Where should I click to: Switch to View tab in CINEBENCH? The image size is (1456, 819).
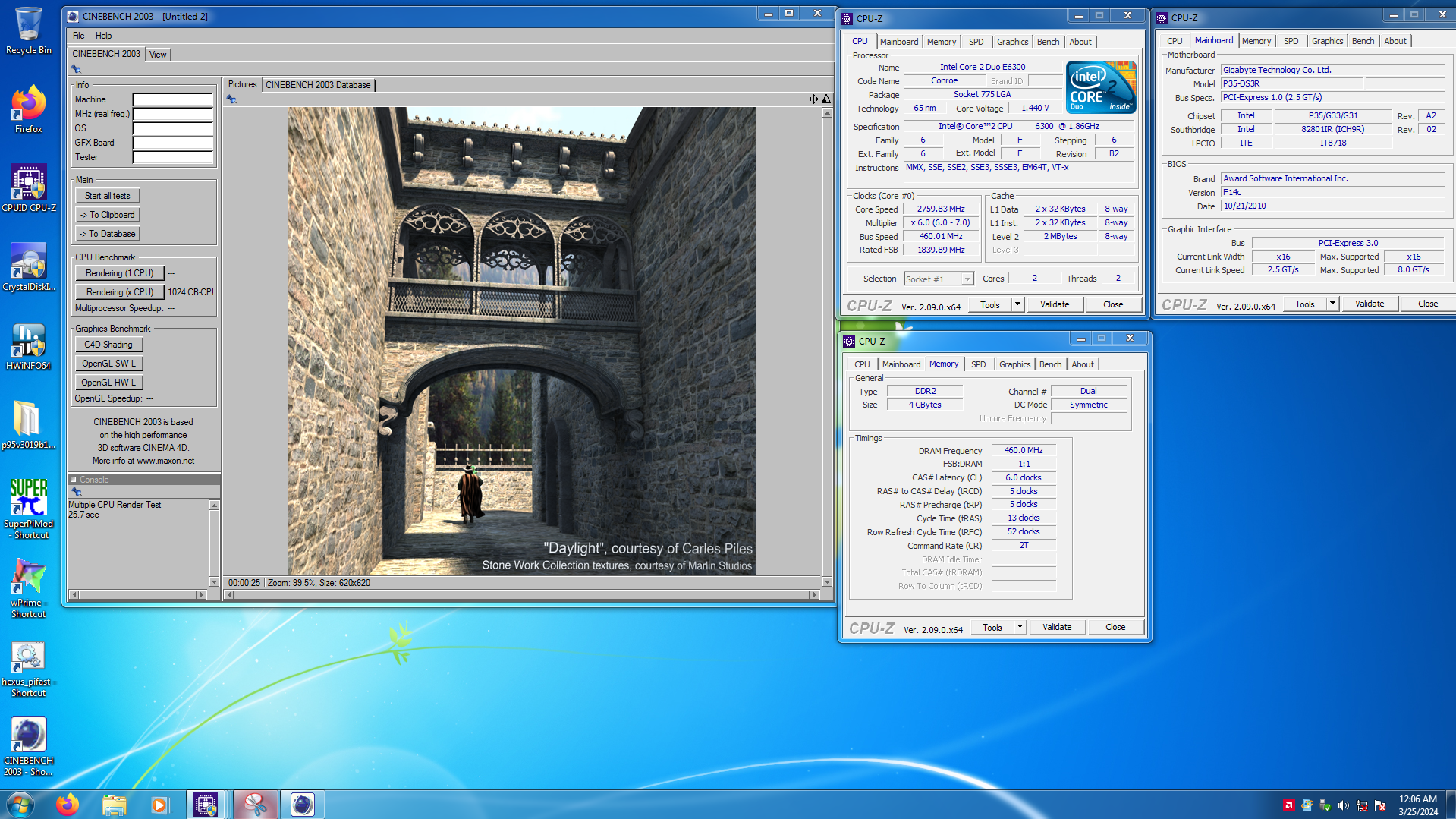click(x=158, y=55)
